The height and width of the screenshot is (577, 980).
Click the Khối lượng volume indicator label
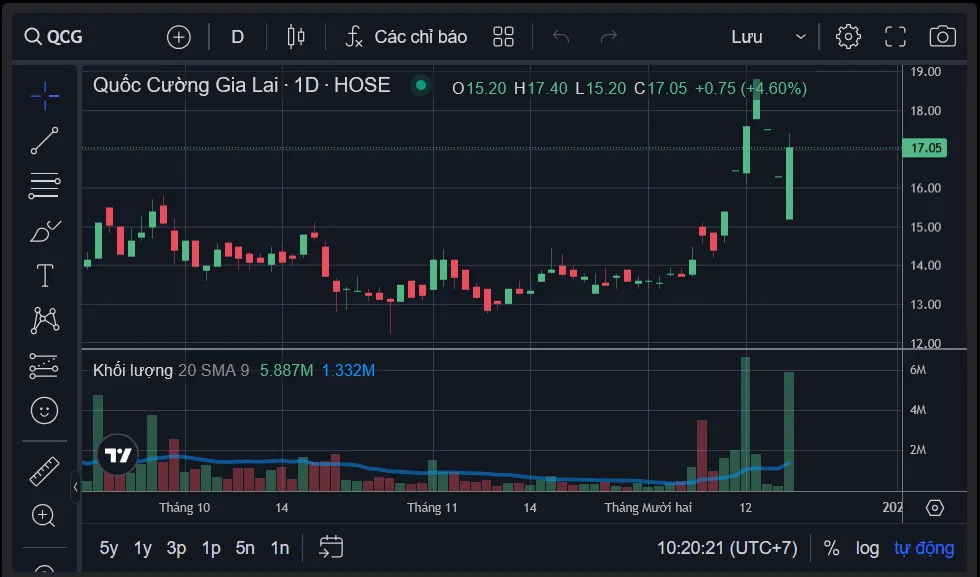click(133, 371)
